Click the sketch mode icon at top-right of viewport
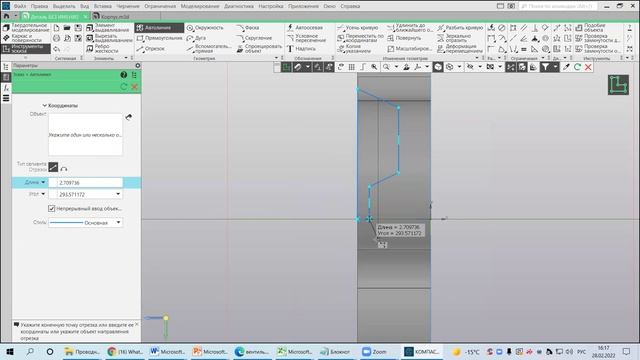This screenshot has height=360, width=640. click(x=618, y=85)
